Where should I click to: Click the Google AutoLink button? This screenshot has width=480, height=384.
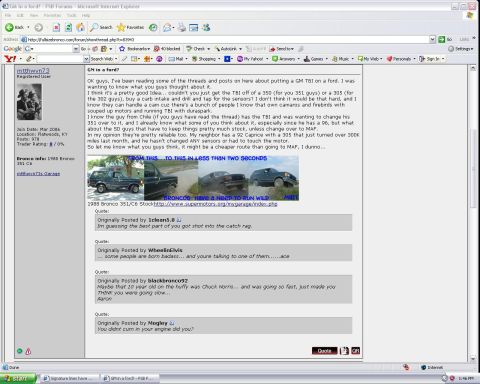[228, 49]
